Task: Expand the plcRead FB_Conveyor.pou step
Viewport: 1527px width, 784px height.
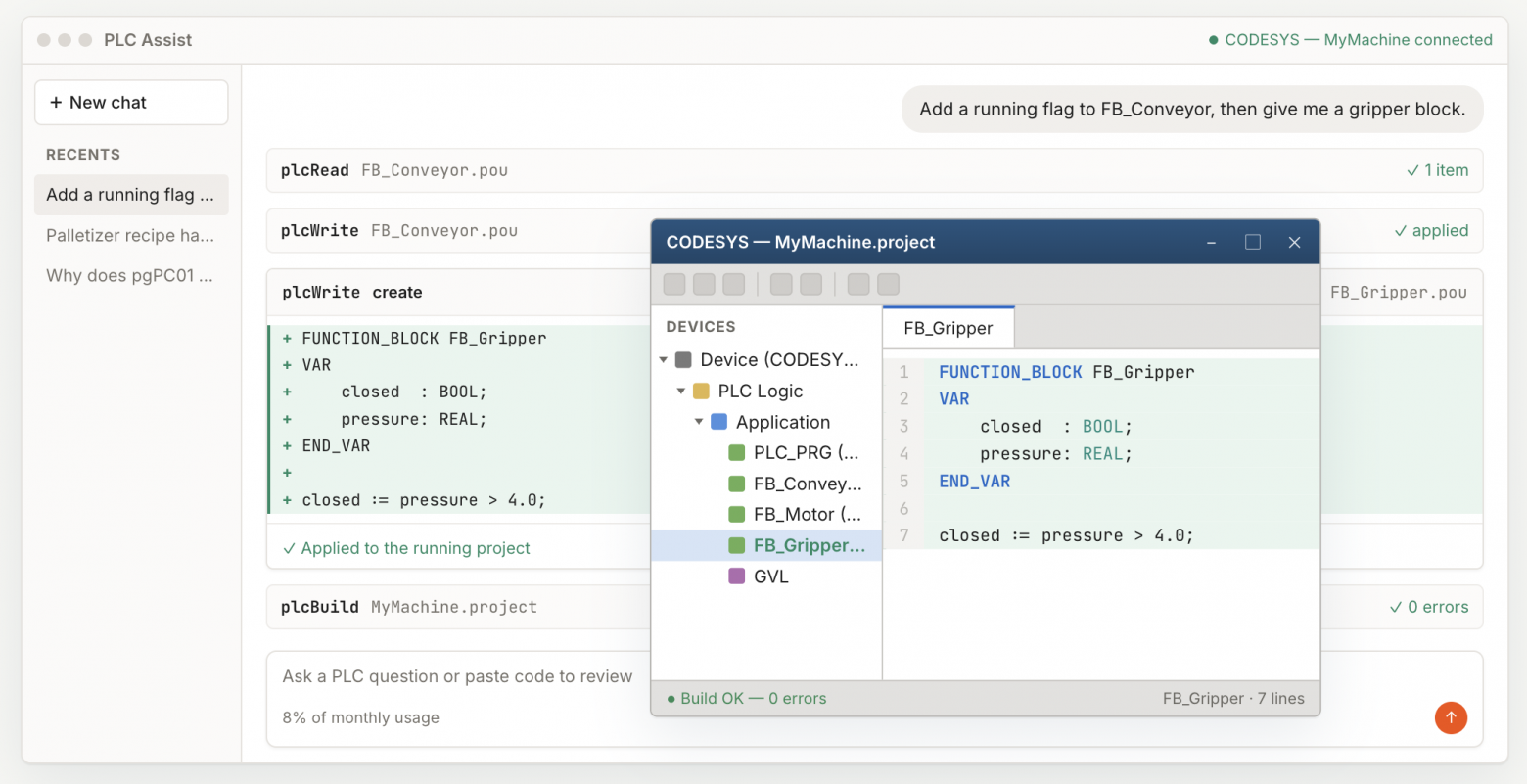Action: 874,170
